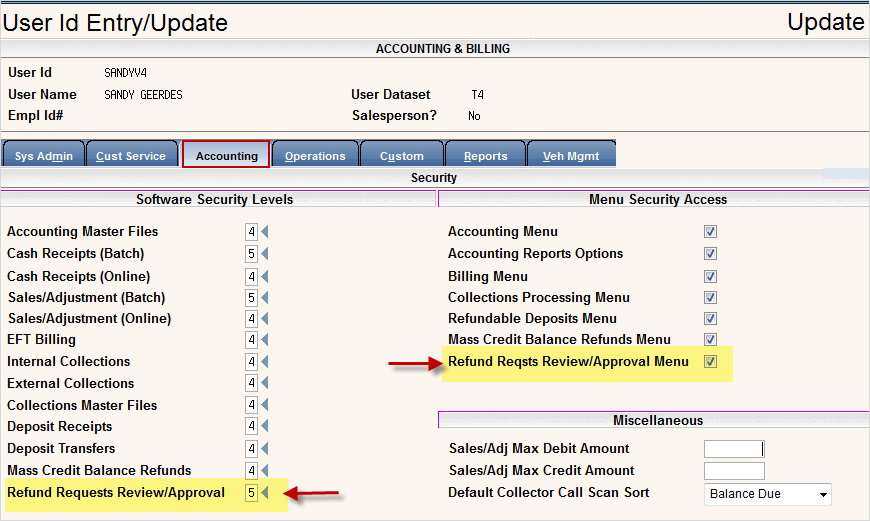The height and width of the screenshot is (521, 870).
Task: Open lookup arrow for Deposit Receipts
Action: click(265, 426)
